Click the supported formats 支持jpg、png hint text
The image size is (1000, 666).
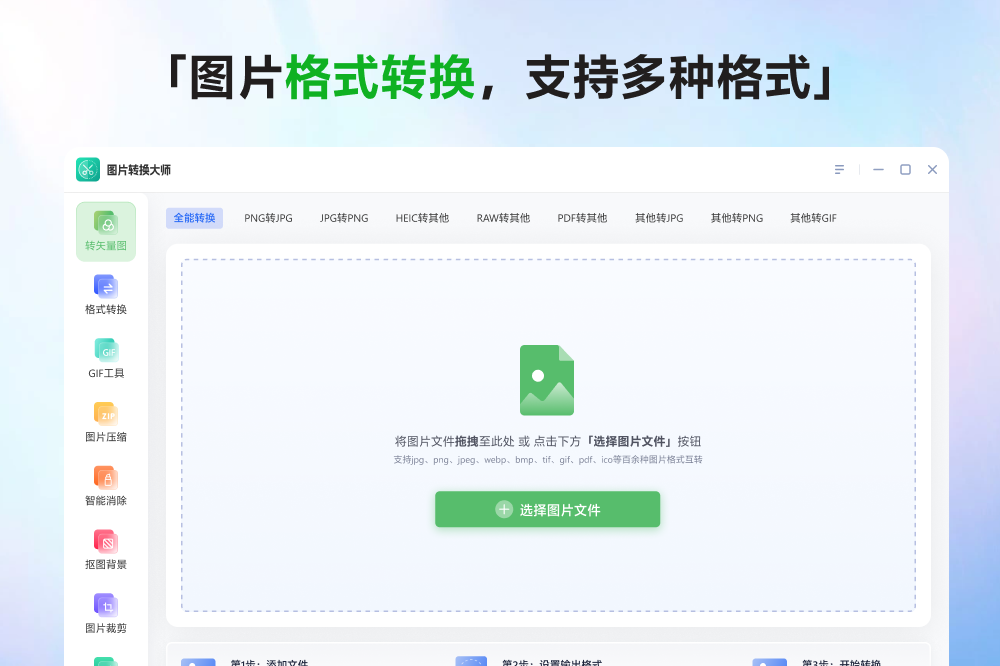[547, 459]
